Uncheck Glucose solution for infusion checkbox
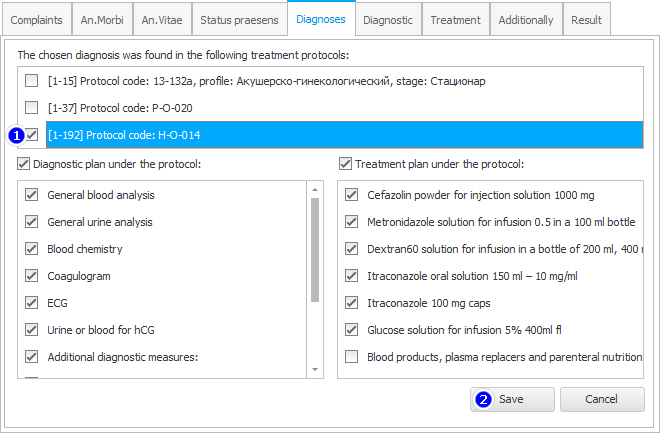The width and height of the screenshot is (660, 433). tap(351, 329)
